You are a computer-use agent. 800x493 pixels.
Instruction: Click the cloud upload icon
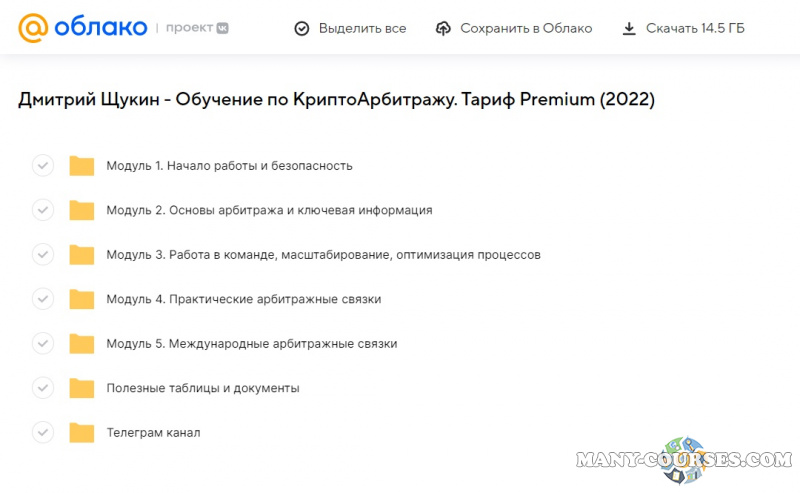(x=444, y=29)
